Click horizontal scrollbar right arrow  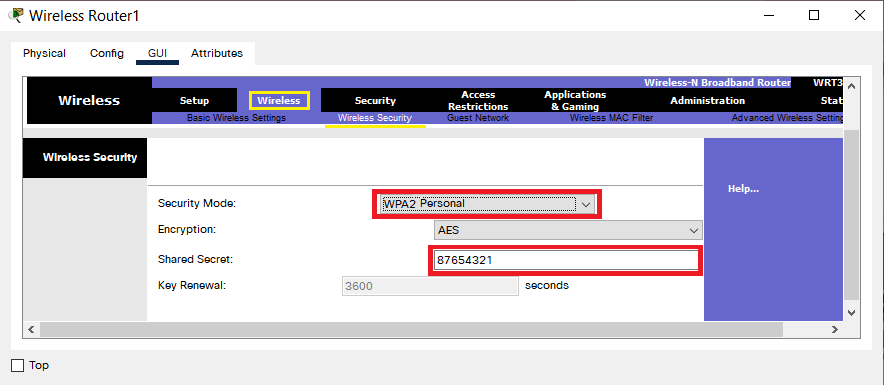pyautogui.click(x=835, y=330)
